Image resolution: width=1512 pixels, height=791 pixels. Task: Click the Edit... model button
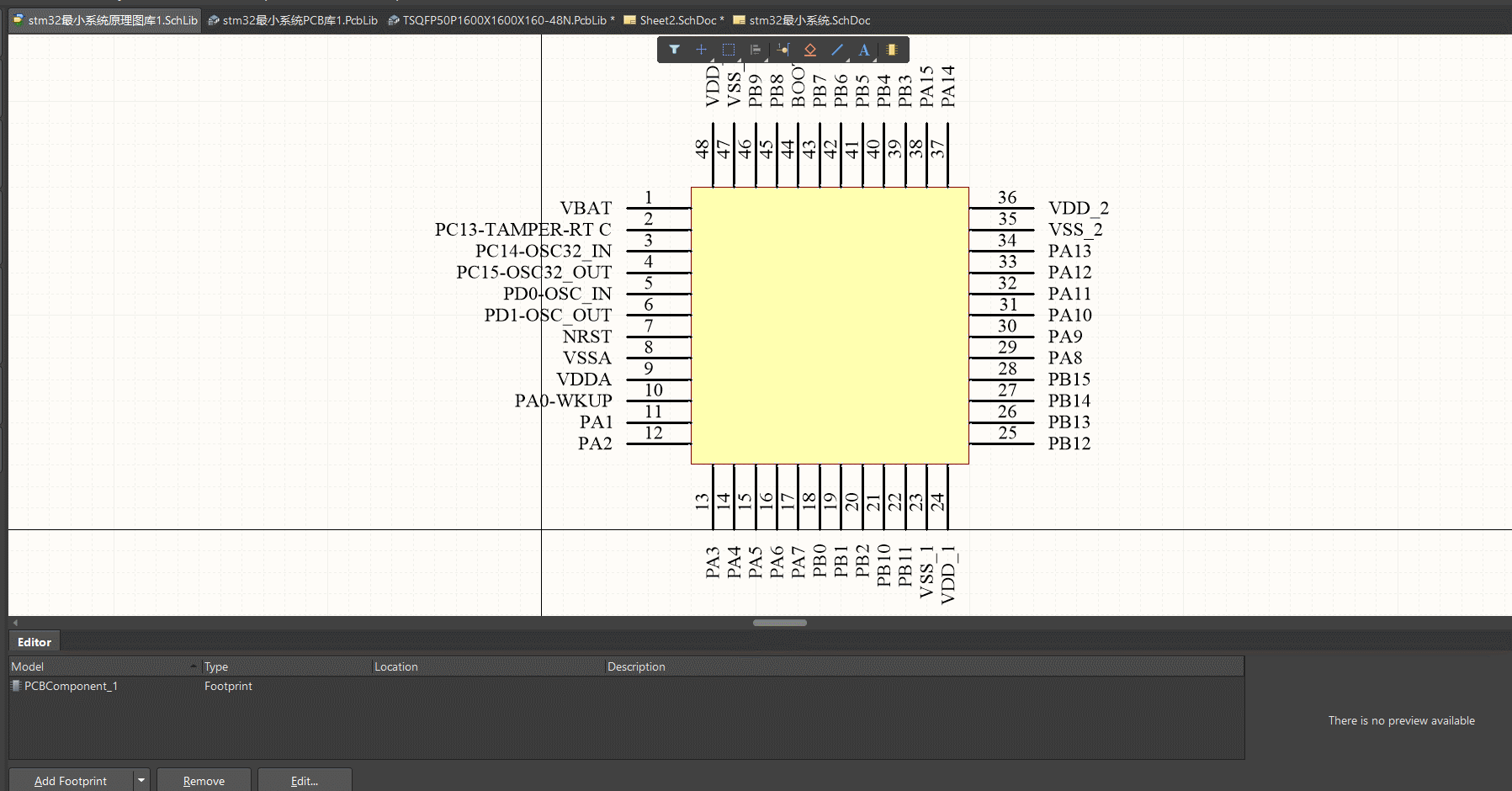click(305, 781)
